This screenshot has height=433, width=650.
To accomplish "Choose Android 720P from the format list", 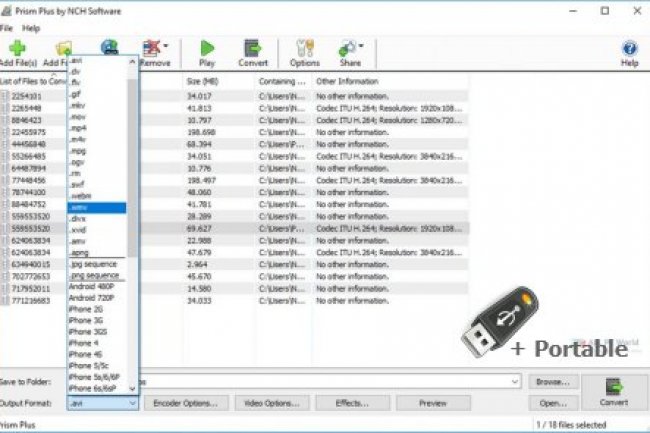I will point(91,298).
